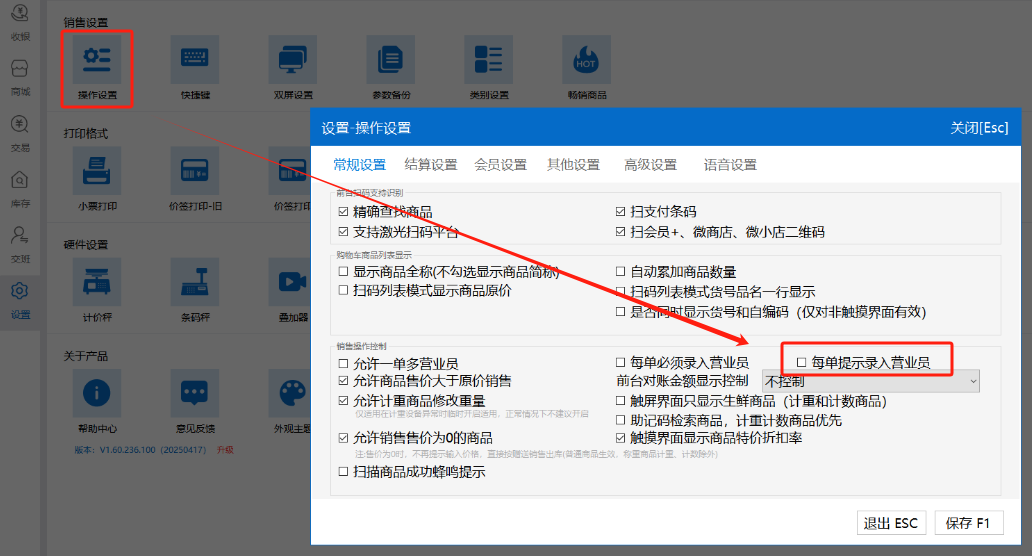Viewport: 1032px width, 556px height.
Task: Check 扫码列表模式货号品名一行显示
Action: click(x=620, y=291)
